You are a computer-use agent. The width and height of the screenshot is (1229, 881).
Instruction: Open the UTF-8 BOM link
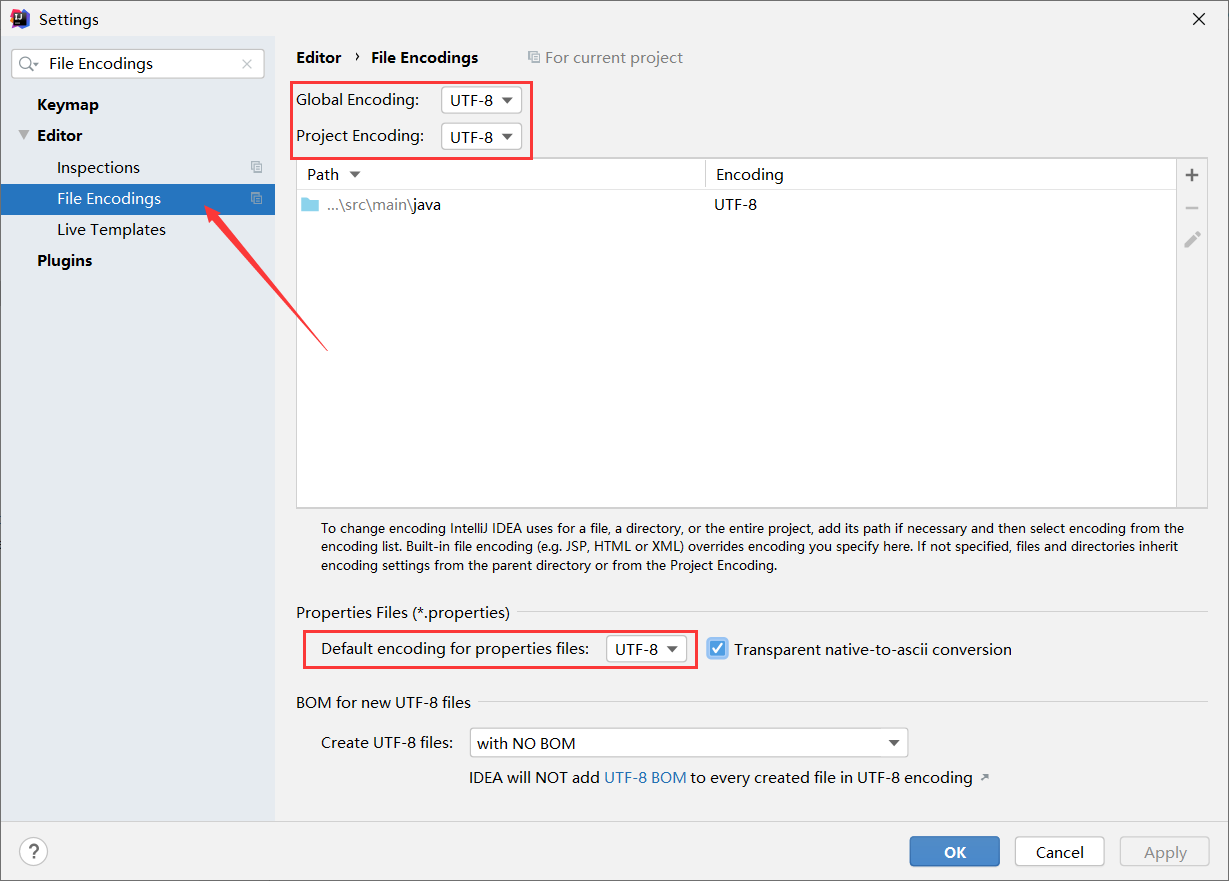pyautogui.click(x=645, y=777)
